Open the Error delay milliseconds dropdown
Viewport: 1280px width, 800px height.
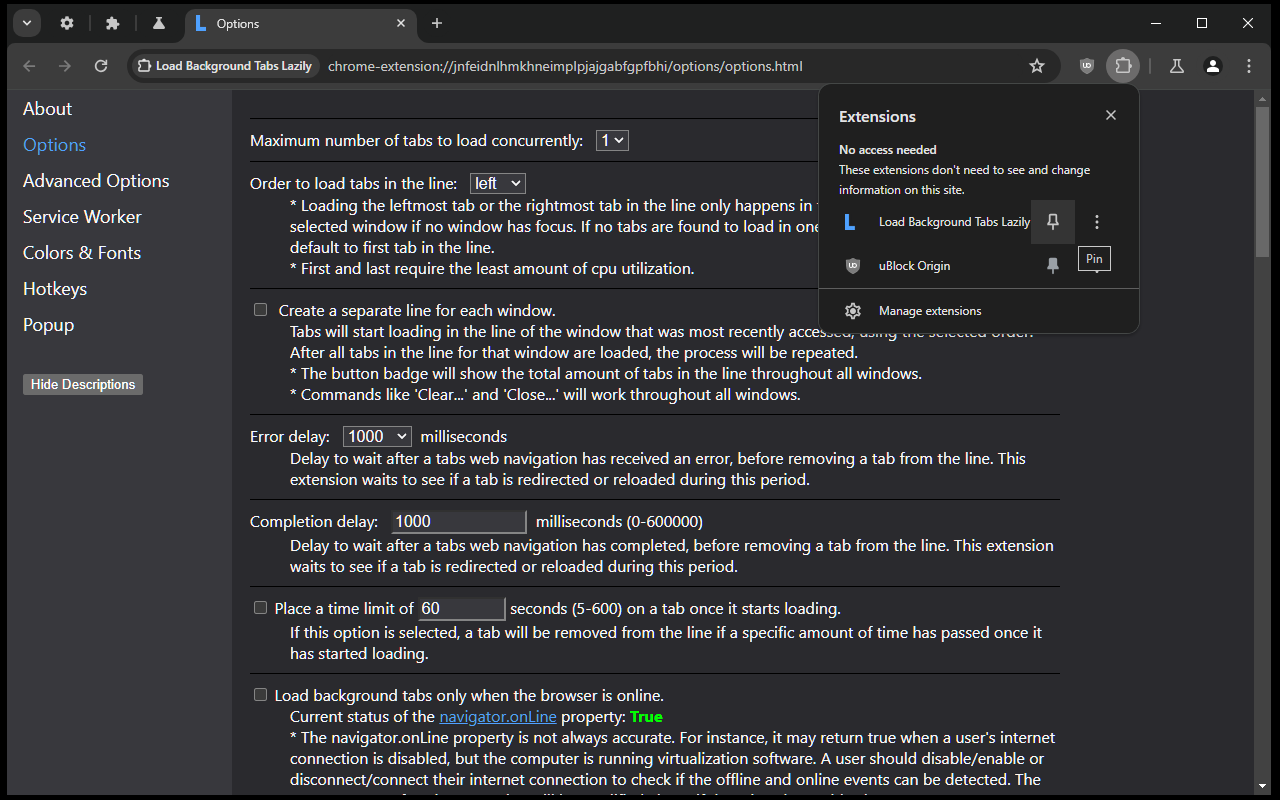pyautogui.click(x=377, y=436)
